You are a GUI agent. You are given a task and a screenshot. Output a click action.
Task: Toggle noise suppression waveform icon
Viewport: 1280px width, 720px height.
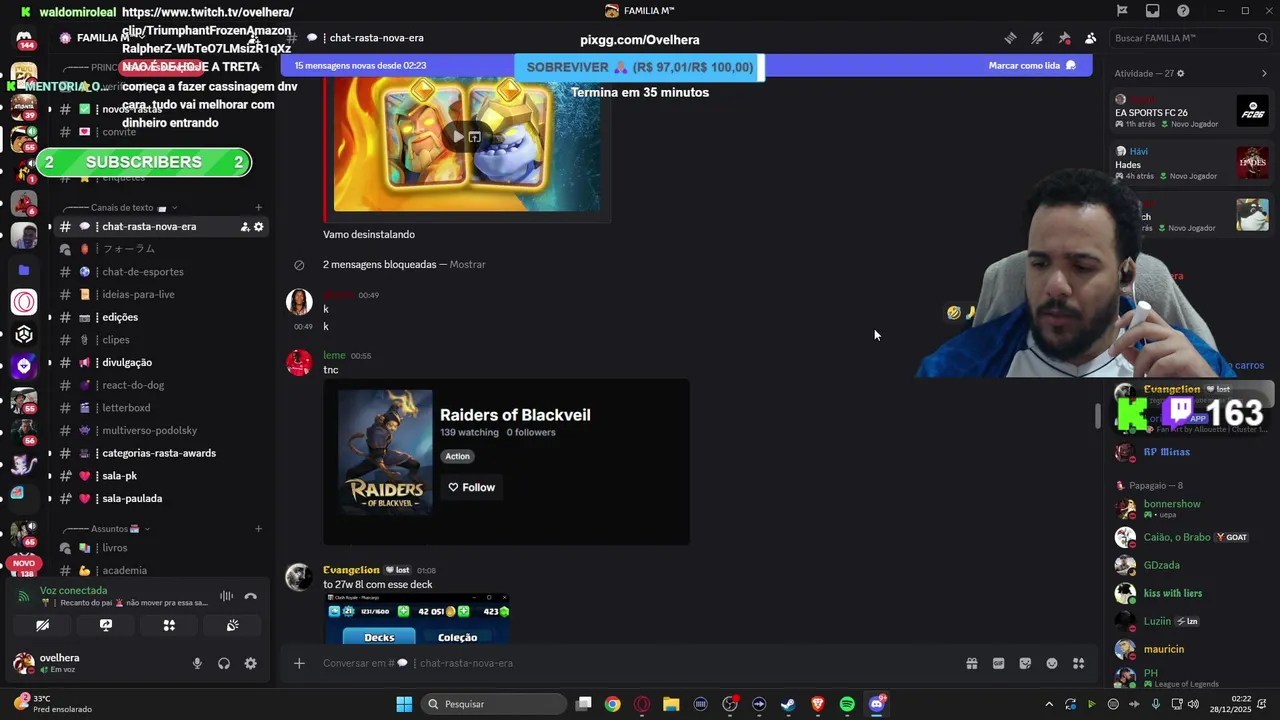click(226, 597)
